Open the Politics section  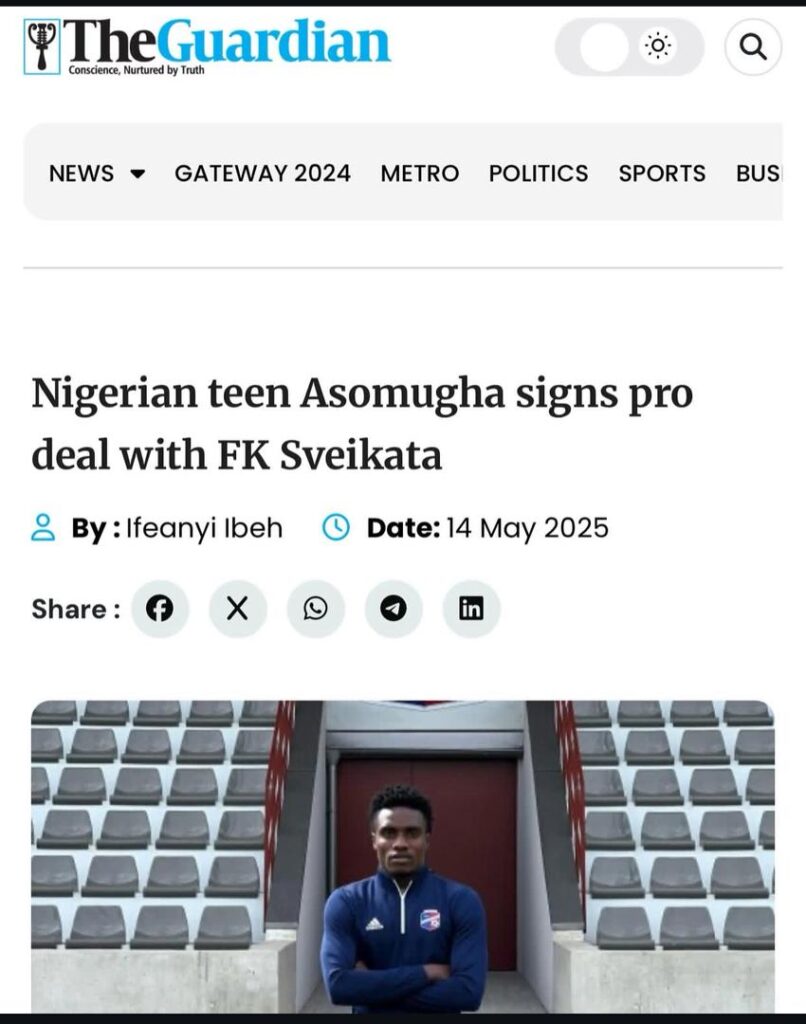click(538, 173)
